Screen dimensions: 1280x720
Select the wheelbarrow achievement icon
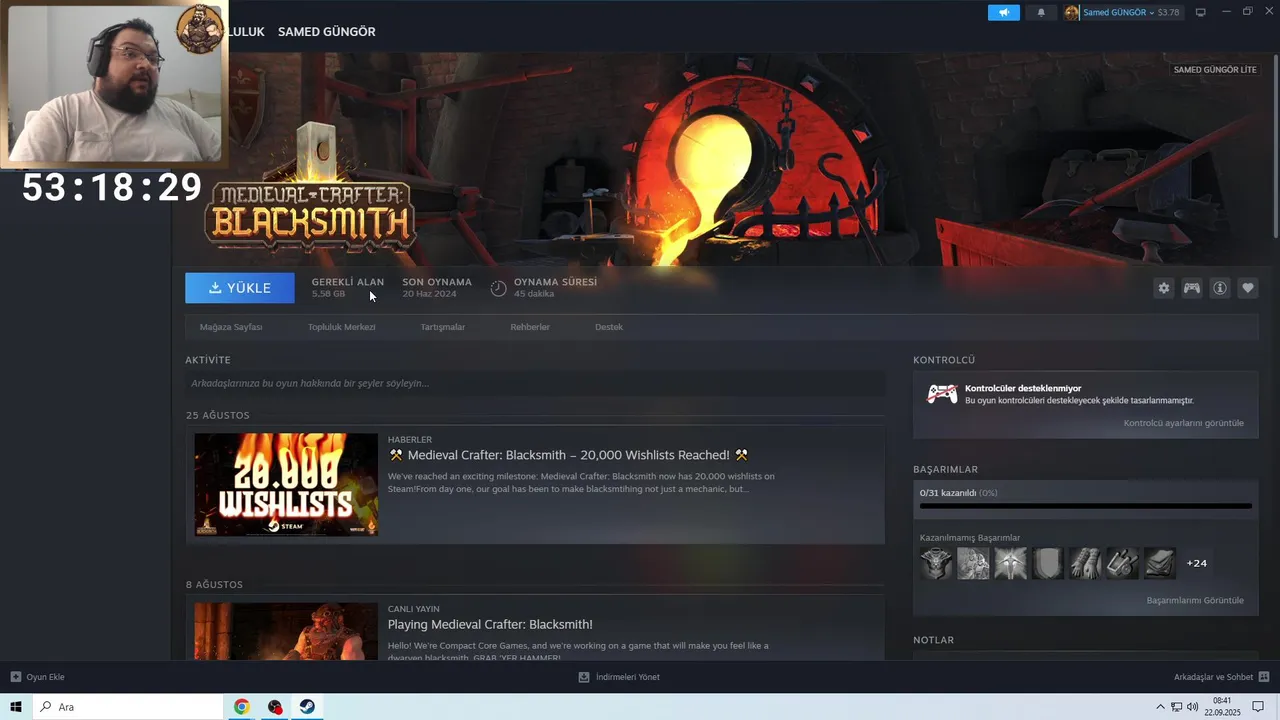(x=1122, y=563)
